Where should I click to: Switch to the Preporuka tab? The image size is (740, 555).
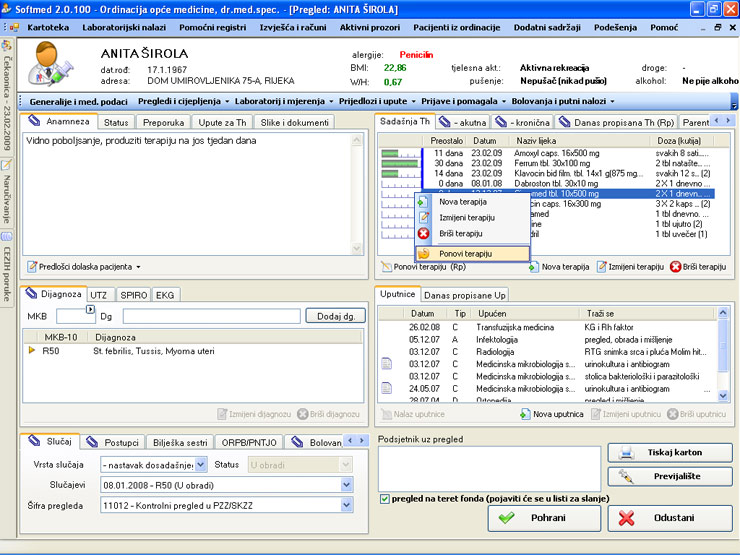click(163, 122)
